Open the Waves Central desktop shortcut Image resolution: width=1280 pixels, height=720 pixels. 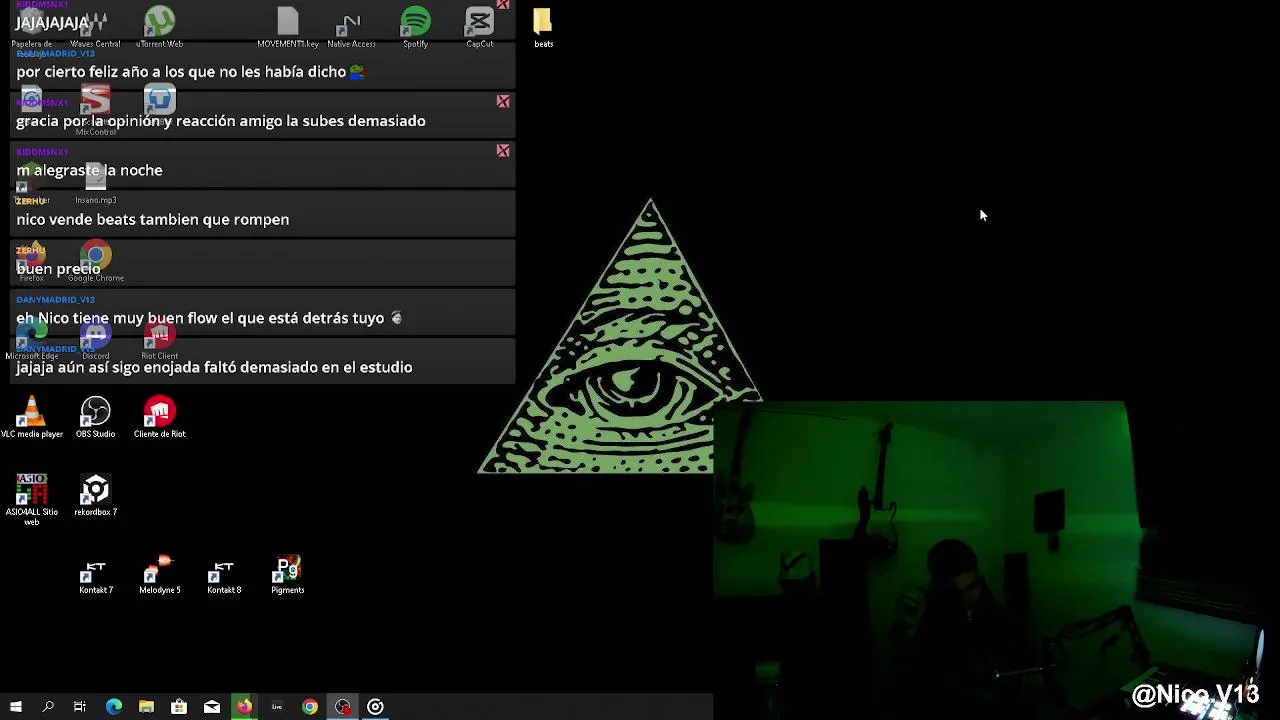coord(95,27)
